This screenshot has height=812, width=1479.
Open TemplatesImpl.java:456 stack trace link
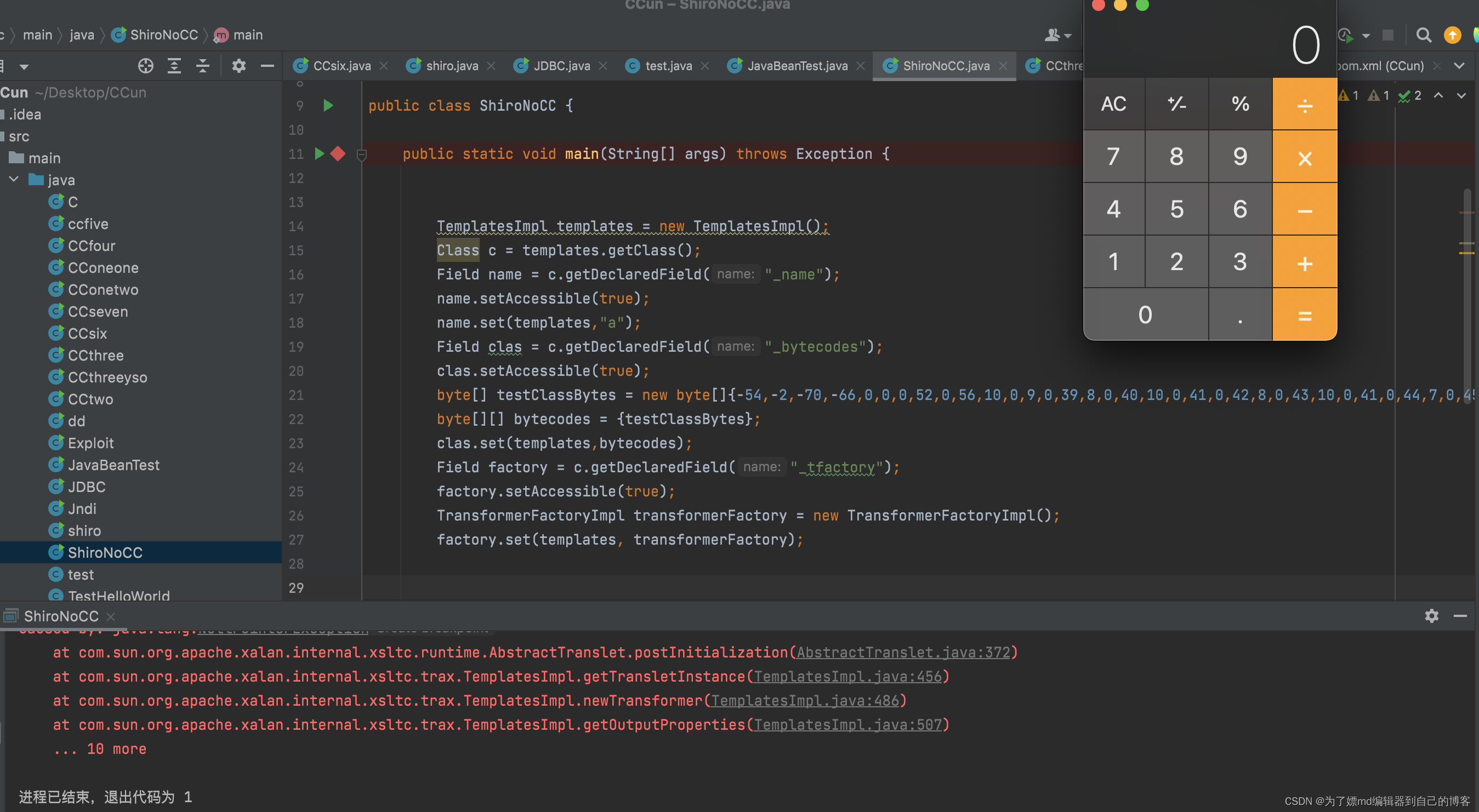(x=847, y=676)
